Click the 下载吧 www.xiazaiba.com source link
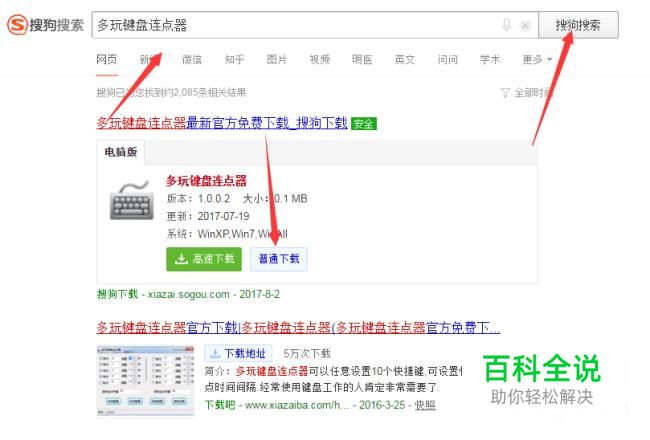The image size is (650, 440). pyautogui.click(x=277, y=405)
